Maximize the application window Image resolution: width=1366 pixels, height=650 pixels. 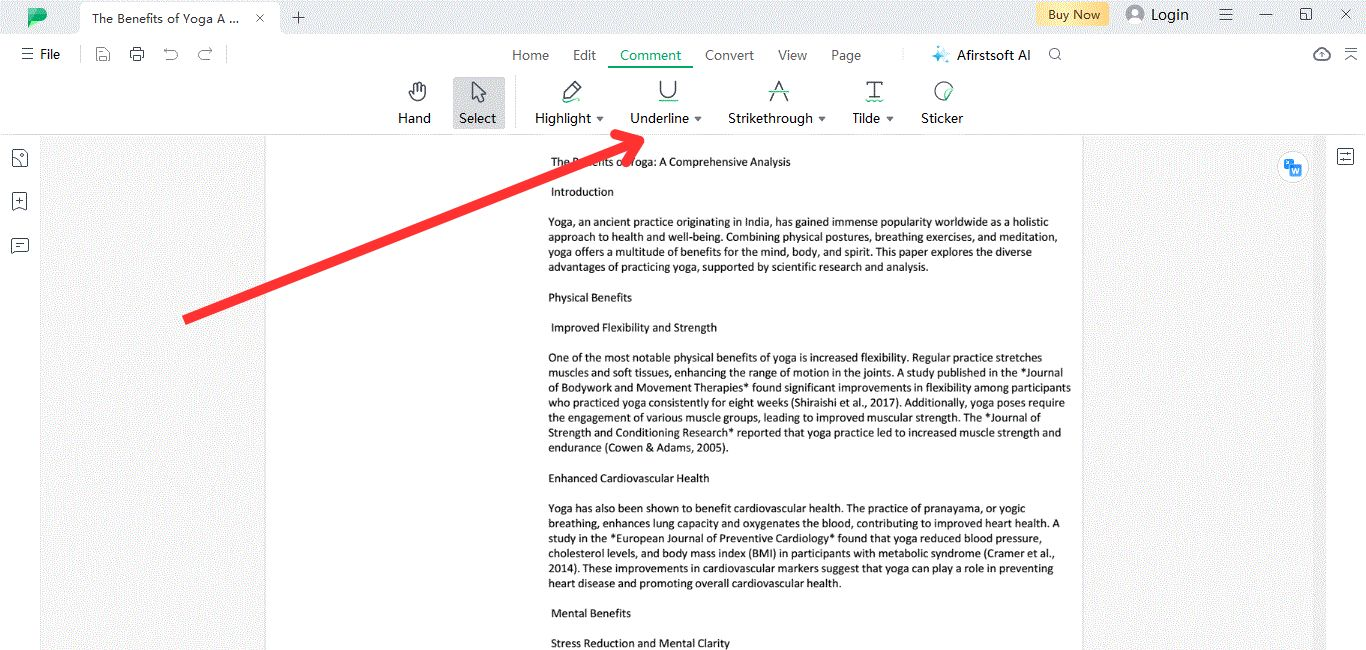coord(1306,14)
